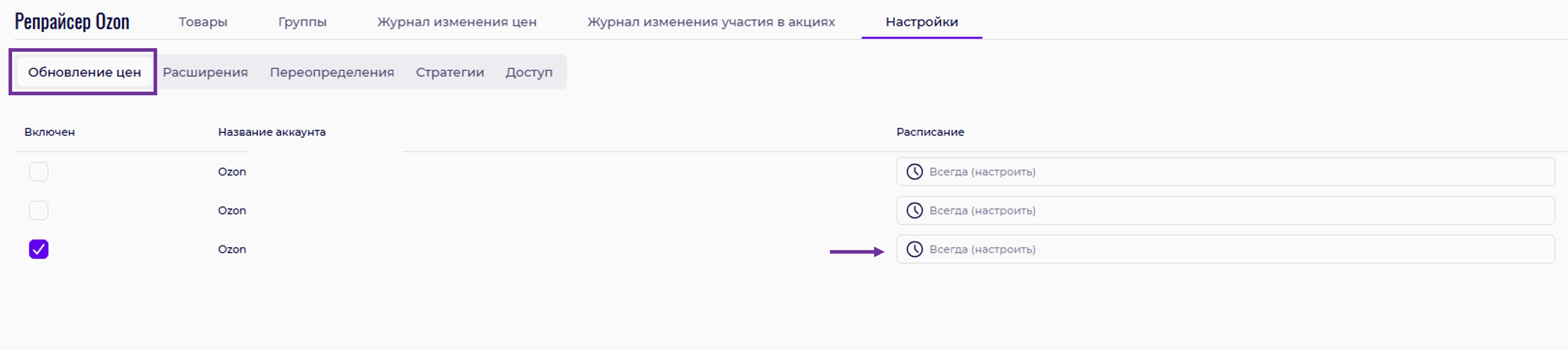Uncheck the enabled third Ozon account checkbox

click(39, 249)
